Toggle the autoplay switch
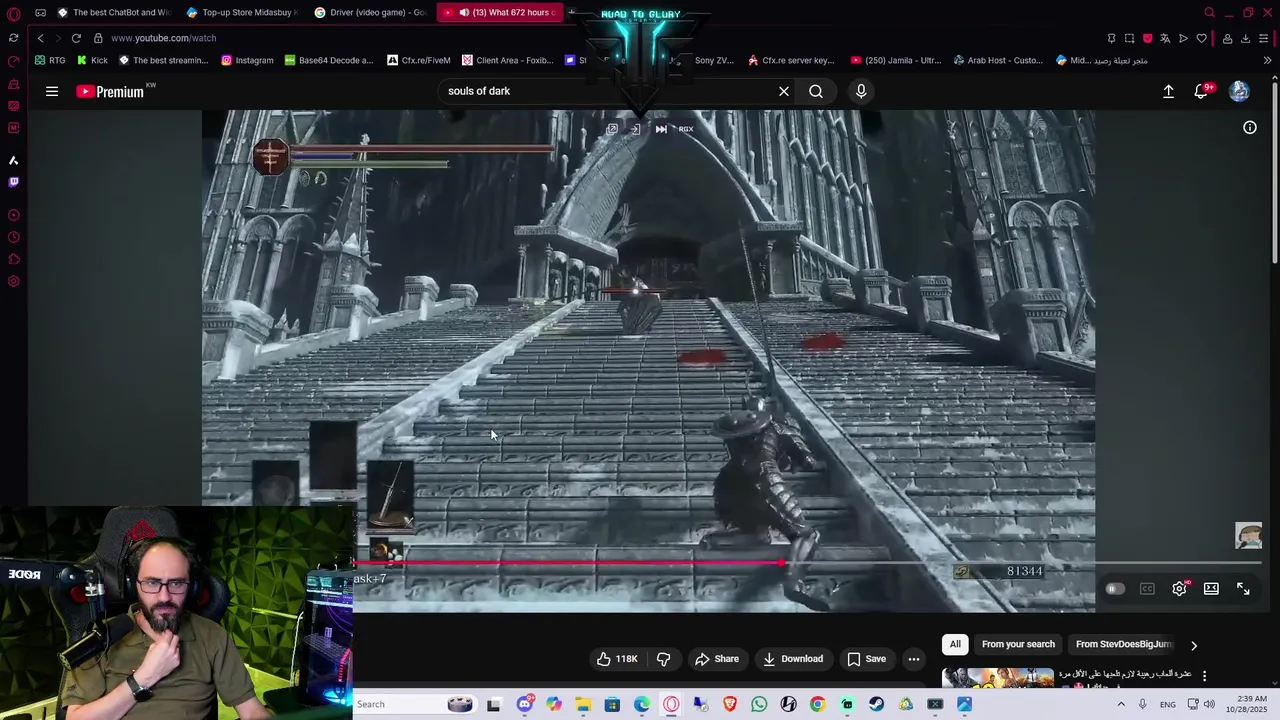Screen dimensions: 1280x720 pyautogui.click(x=1114, y=589)
